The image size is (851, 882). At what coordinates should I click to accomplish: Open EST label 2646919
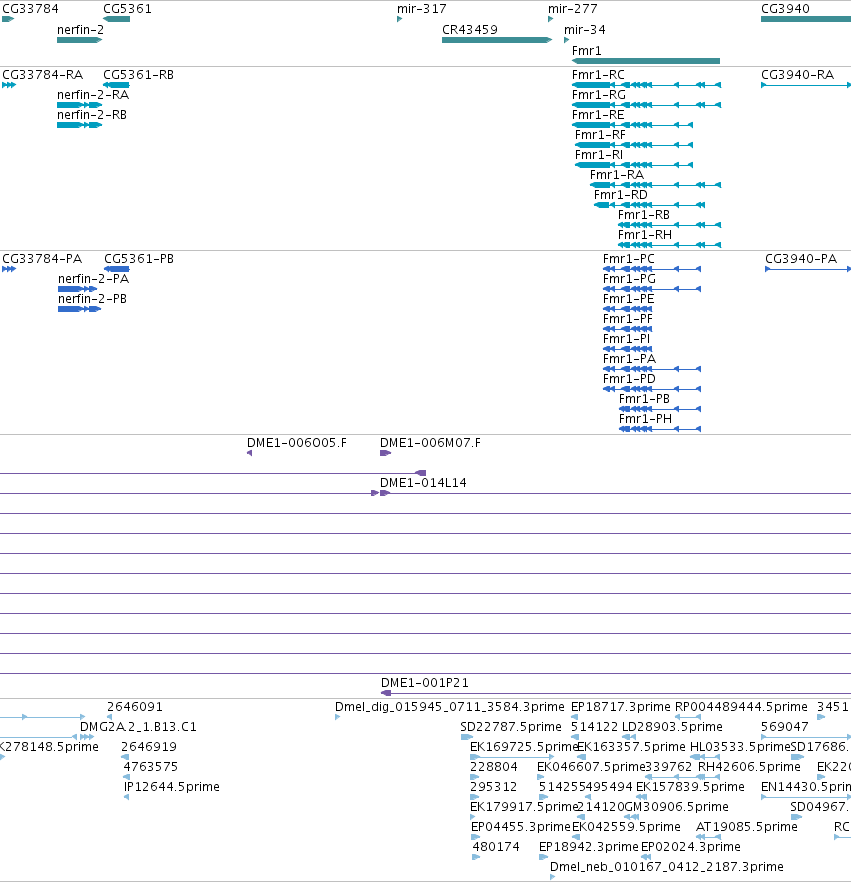tap(149, 746)
